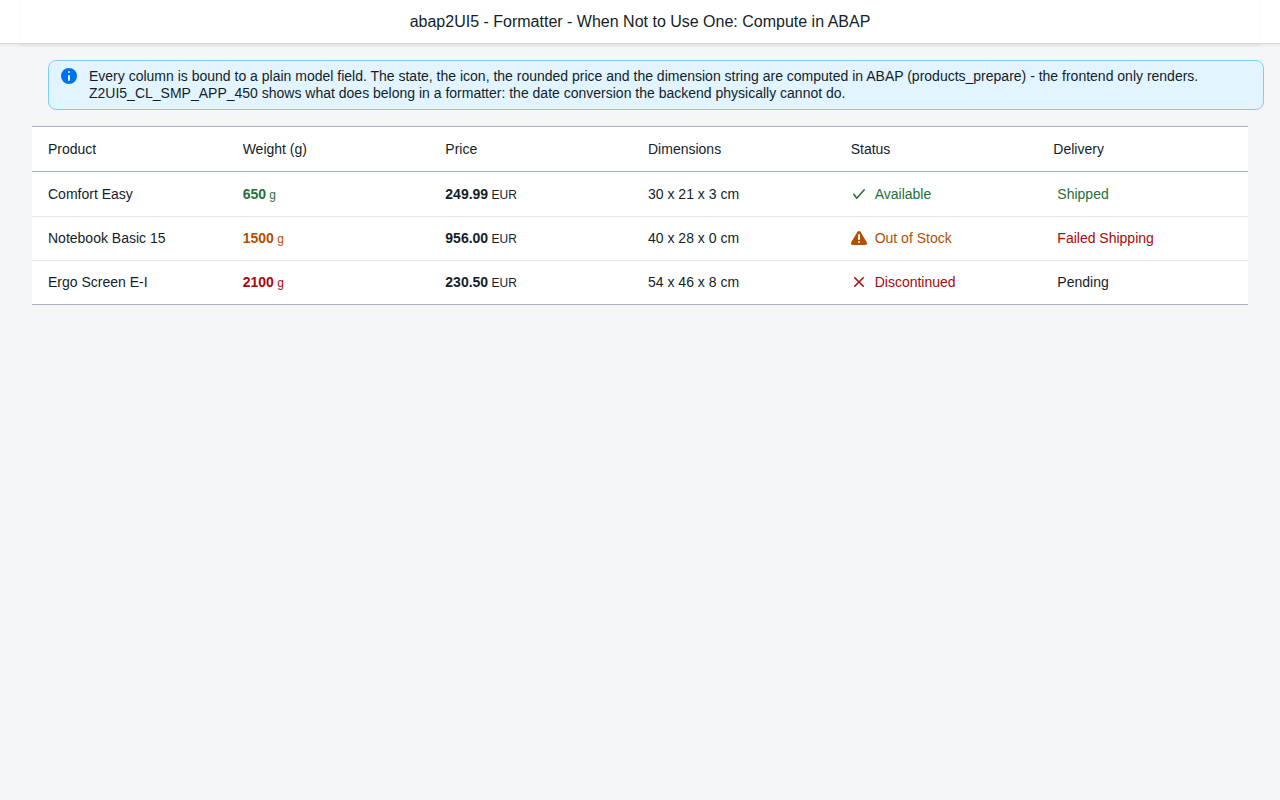Click the 30 x 21 x 3 cm dimensions
This screenshot has width=1280, height=800.
pos(693,194)
